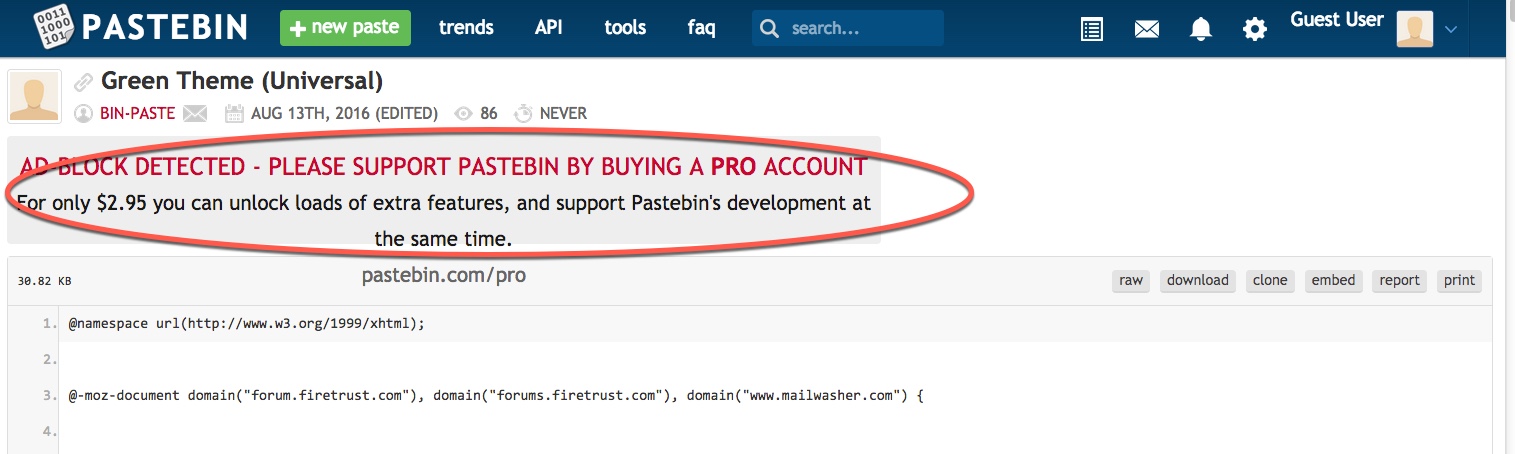Go to tools page
Screen dimensions: 1515x454
(625, 28)
